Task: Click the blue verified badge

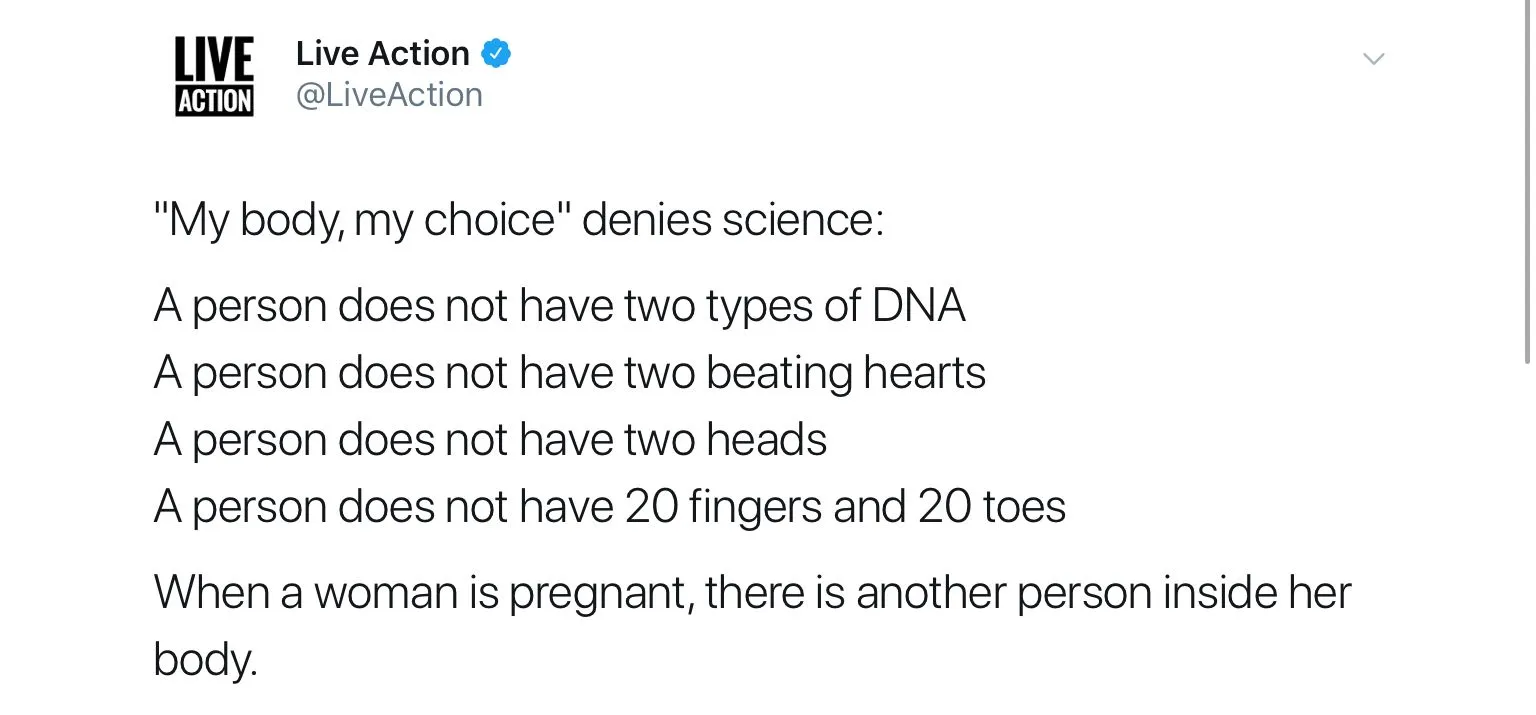Action: point(497,54)
